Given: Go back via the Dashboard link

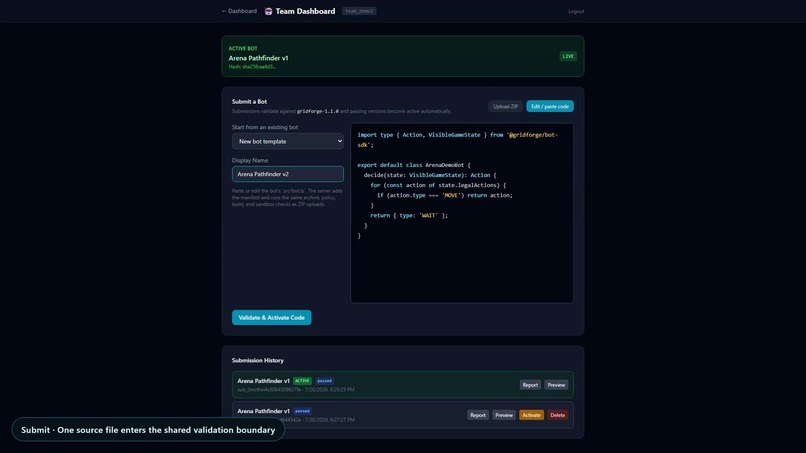Looking at the screenshot, I should [239, 11].
